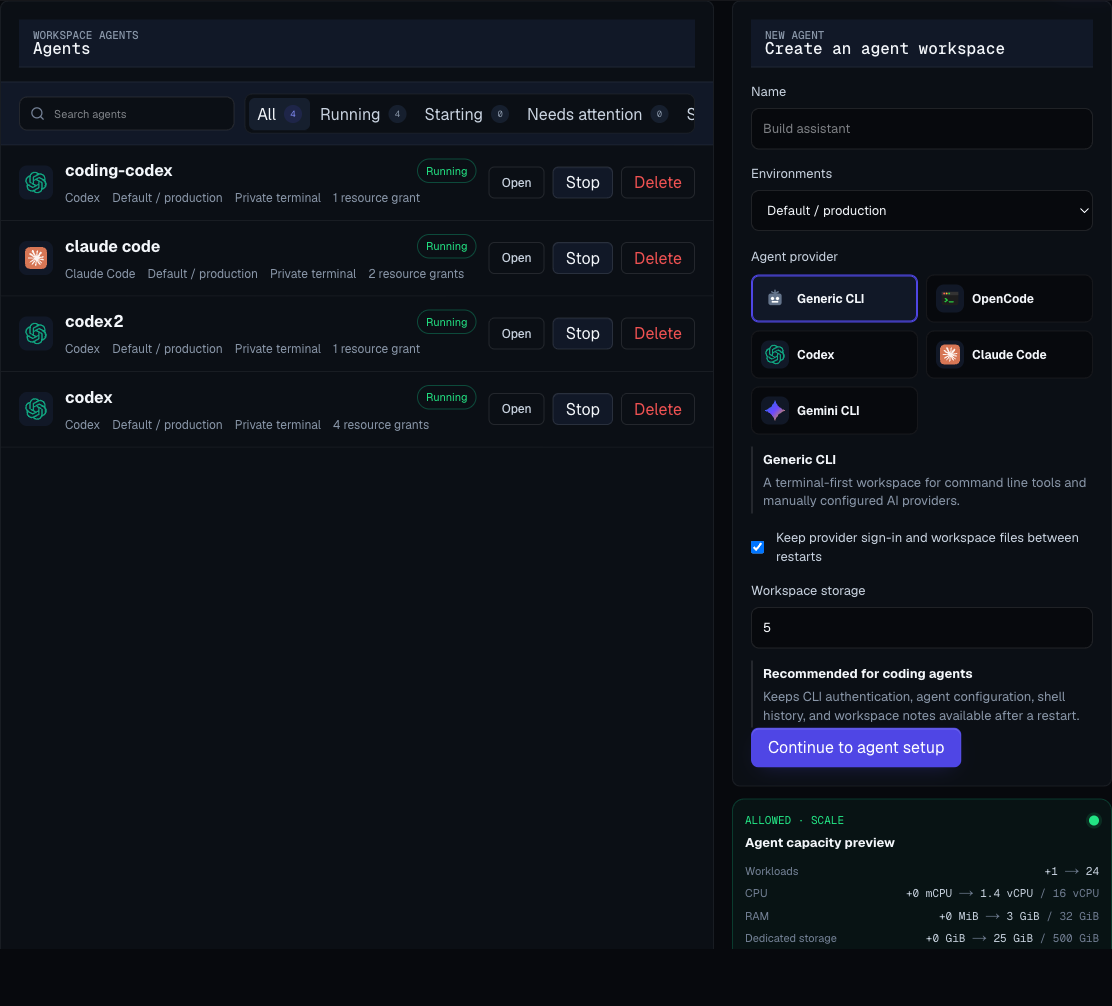Viewport: 1112px width, 1006px height.
Task: Show All agents tab
Action: [x=279, y=114]
